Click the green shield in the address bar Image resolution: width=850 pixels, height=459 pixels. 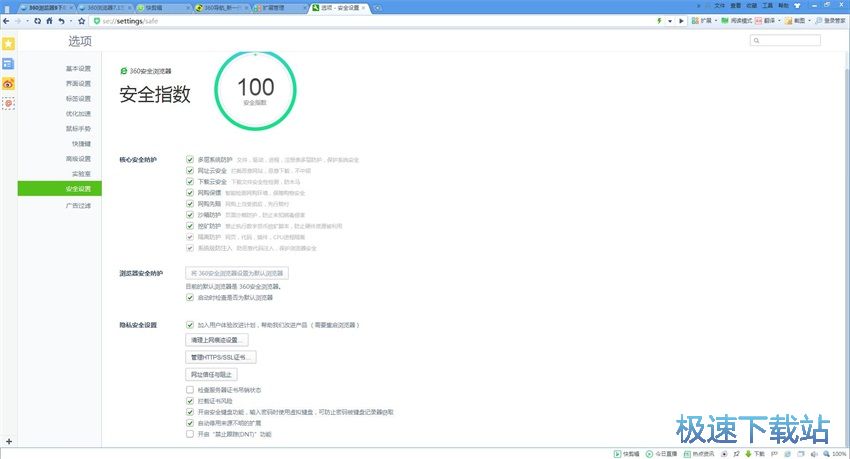[x=96, y=21]
